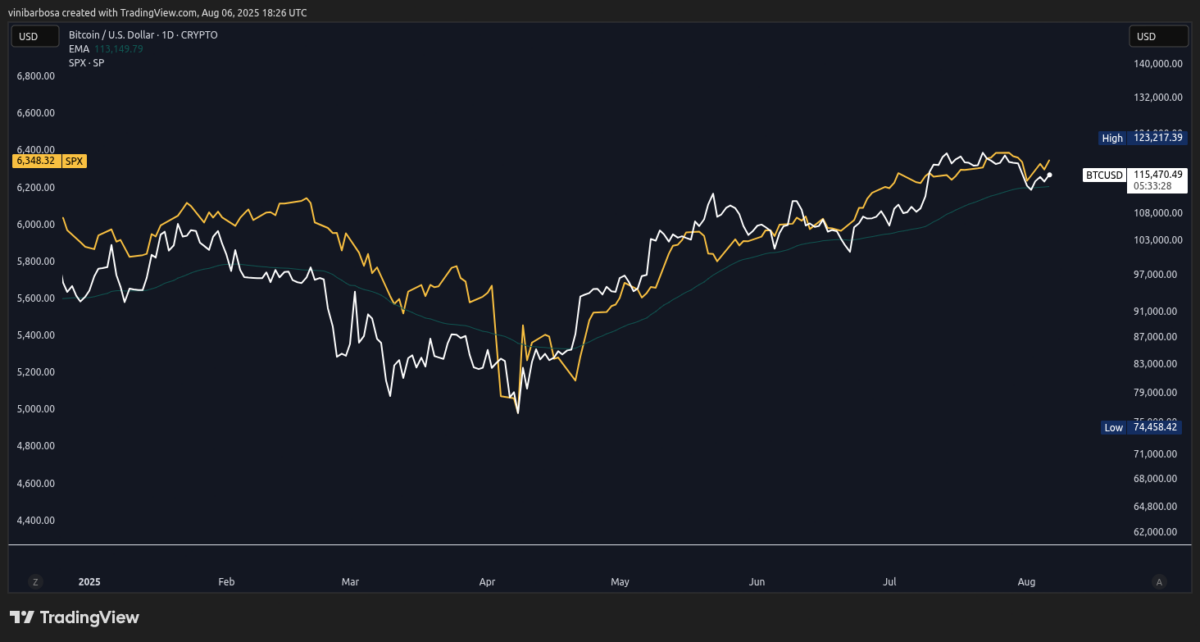1200x642 pixels.
Task: Click the 2025 label on time axis
Action: (90, 581)
